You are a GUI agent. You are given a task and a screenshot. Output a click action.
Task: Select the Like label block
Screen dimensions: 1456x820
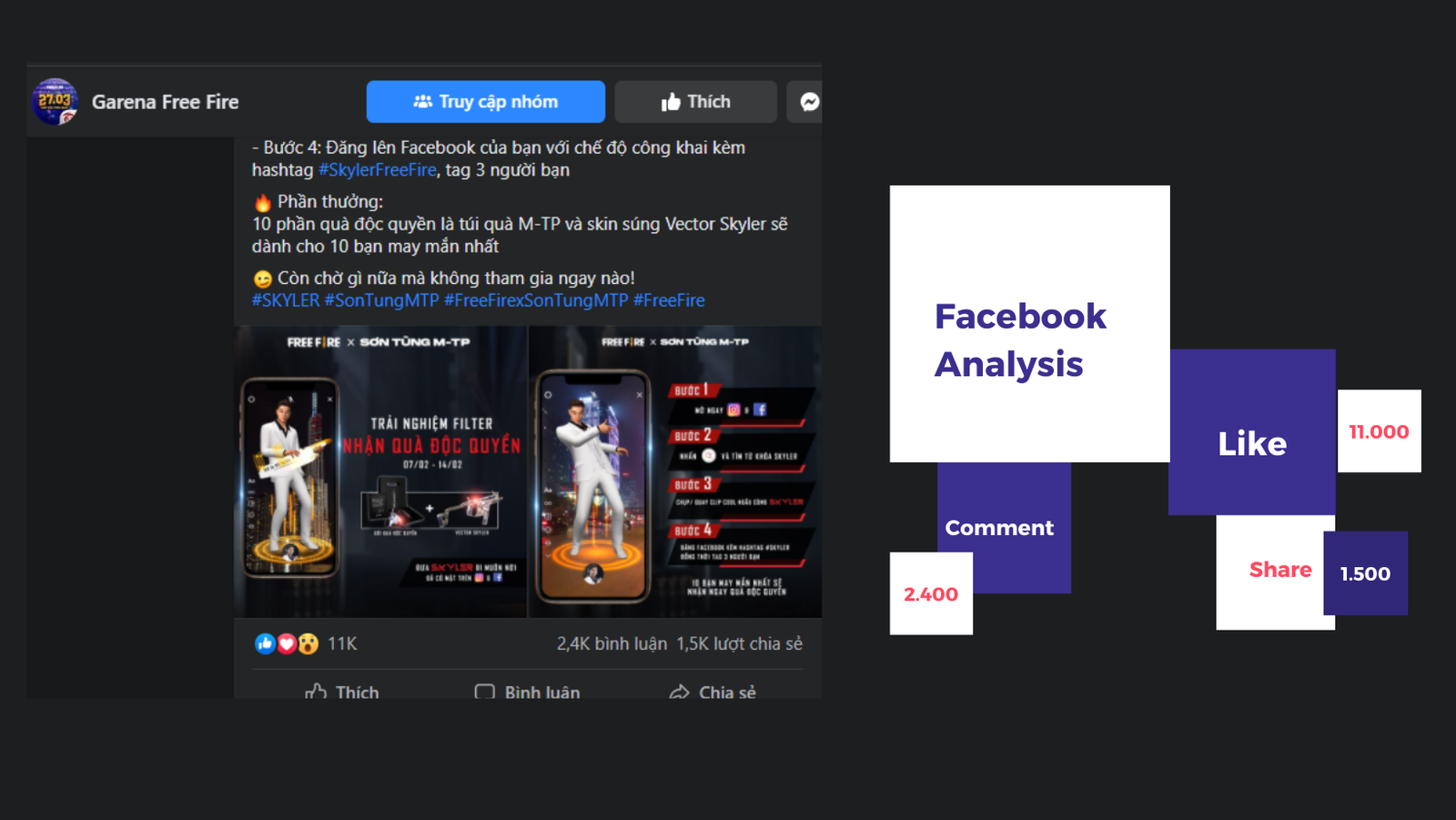[x=1252, y=432]
